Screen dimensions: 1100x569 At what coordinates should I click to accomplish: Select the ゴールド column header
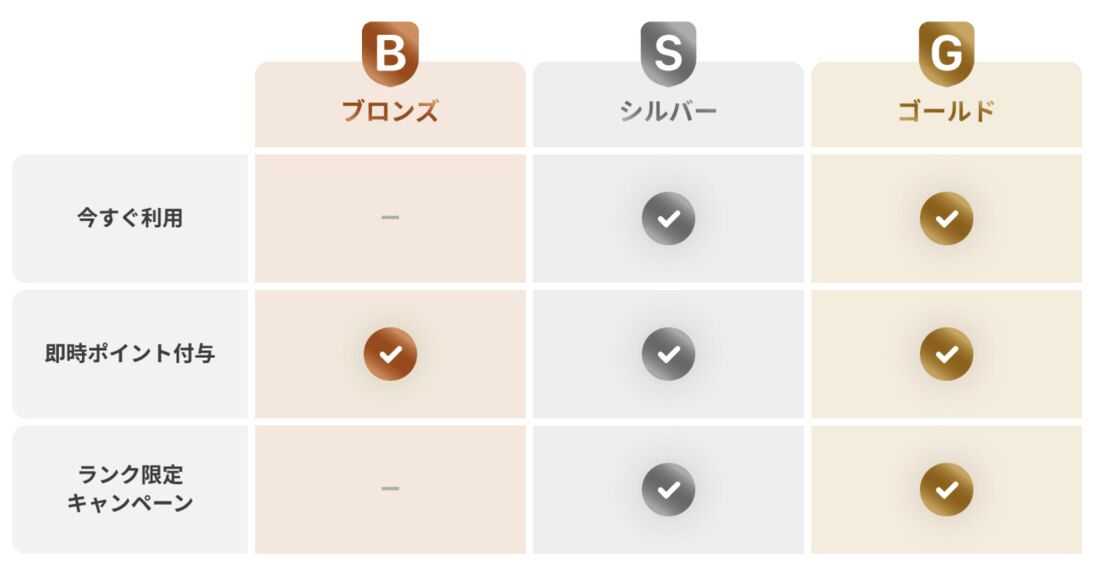(x=946, y=111)
